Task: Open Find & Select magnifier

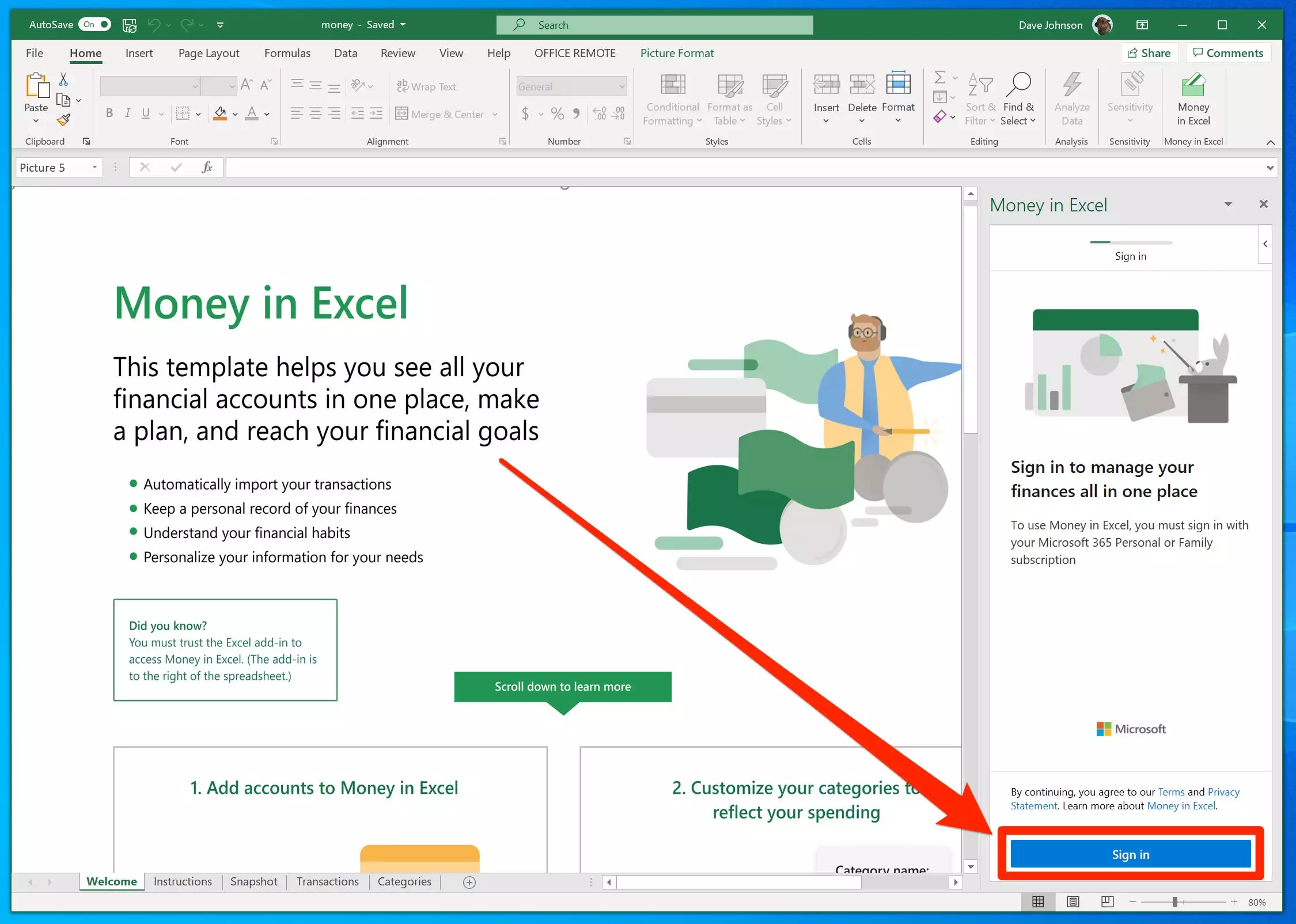Action: click(1018, 98)
